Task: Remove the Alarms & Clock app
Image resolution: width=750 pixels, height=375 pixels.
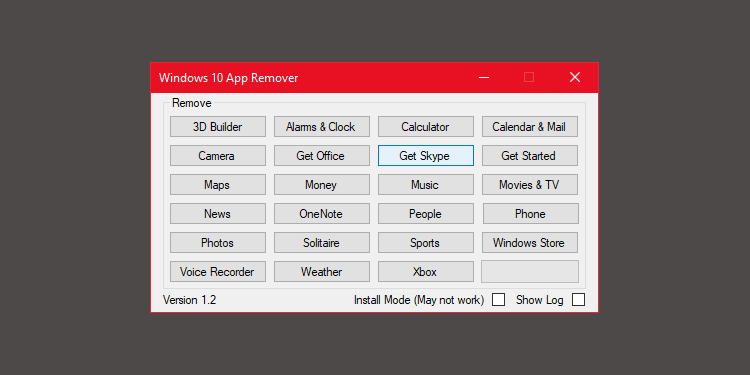Action: tap(322, 127)
